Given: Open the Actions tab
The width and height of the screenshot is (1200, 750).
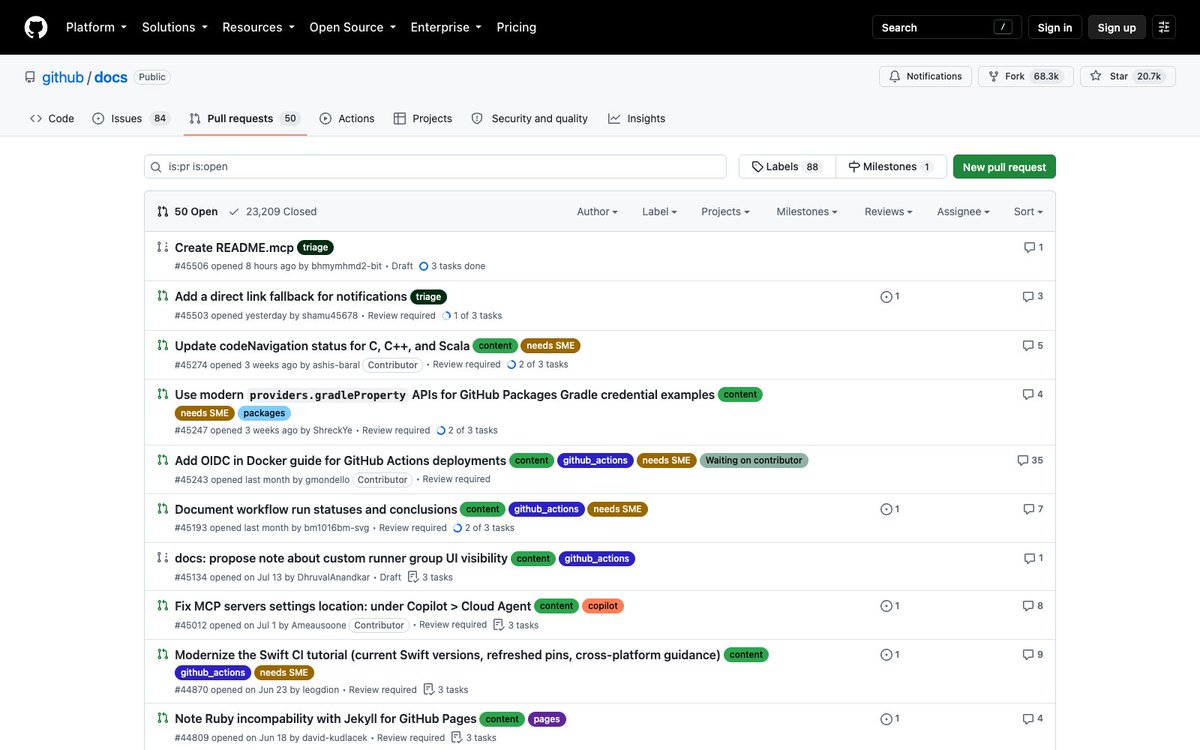Looking at the screenshot, I should (x=347, y=118).
